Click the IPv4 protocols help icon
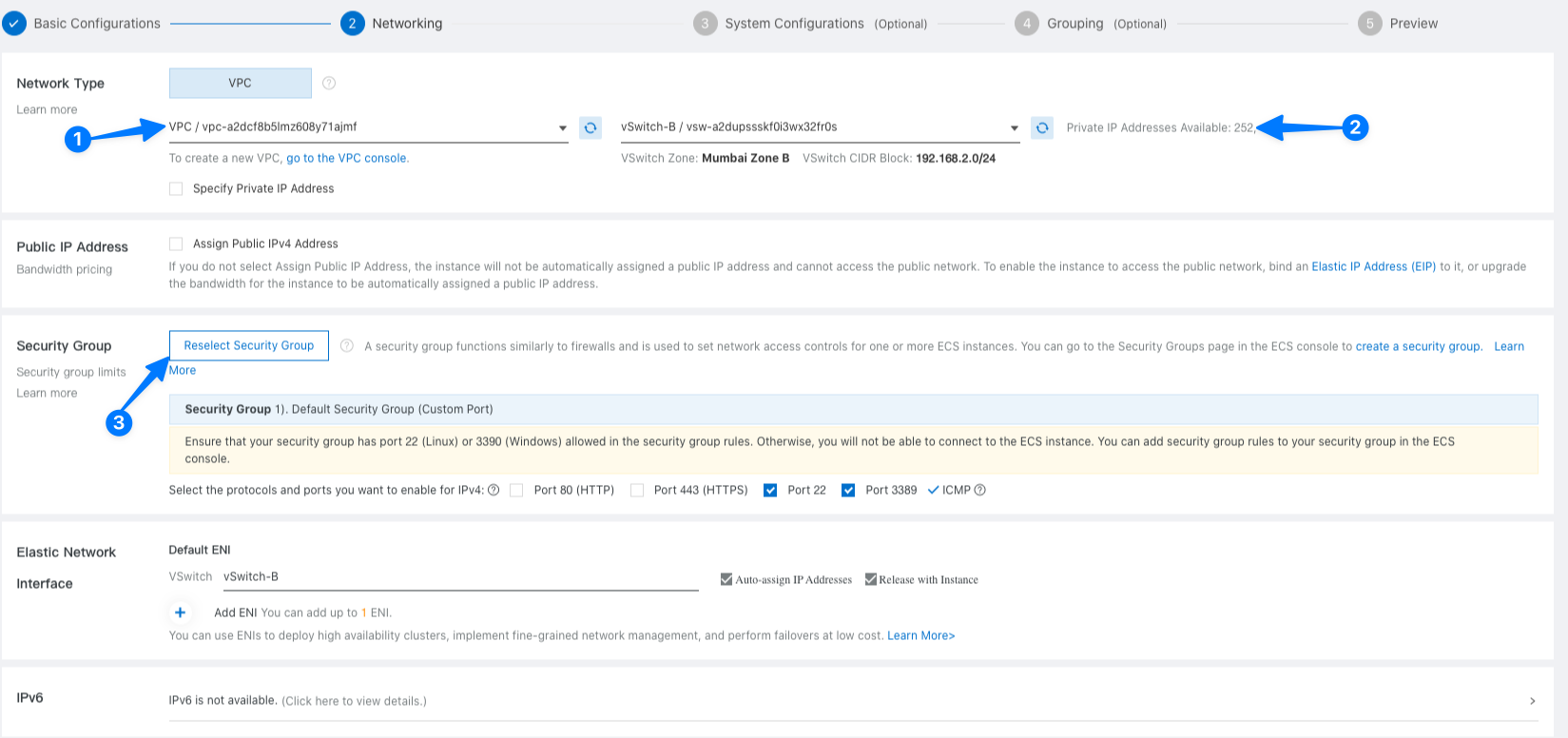 (x=494, y=491)
